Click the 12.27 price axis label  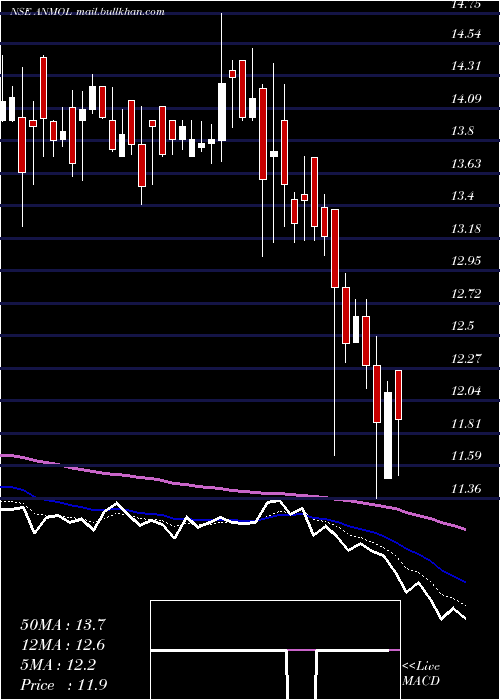(x=466, y=358)
